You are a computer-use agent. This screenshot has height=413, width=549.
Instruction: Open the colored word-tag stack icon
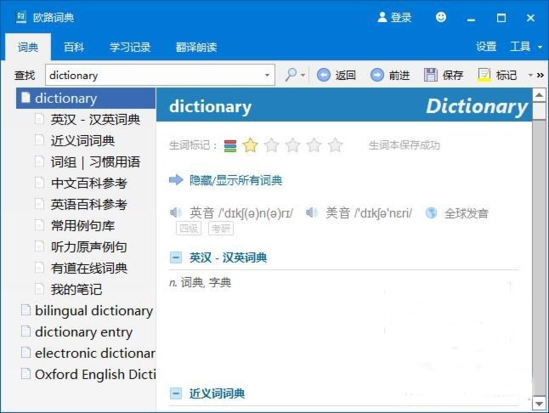230,146
